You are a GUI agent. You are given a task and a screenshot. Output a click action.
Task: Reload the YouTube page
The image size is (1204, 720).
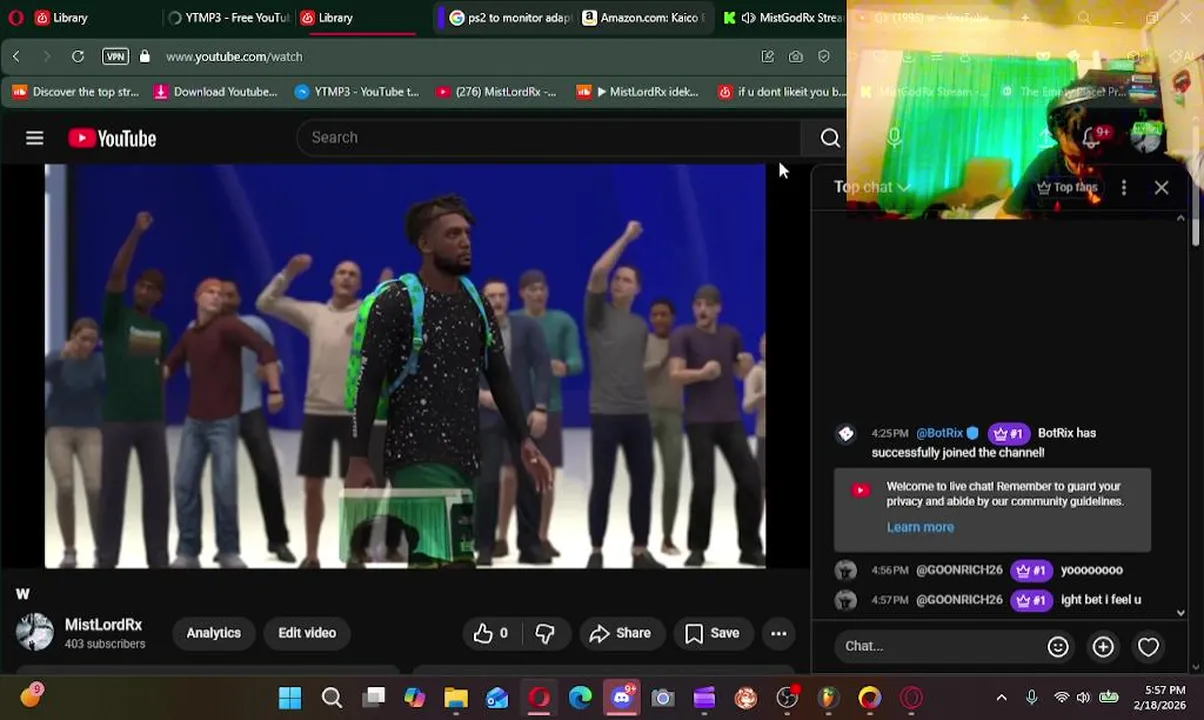pos(78,57)
